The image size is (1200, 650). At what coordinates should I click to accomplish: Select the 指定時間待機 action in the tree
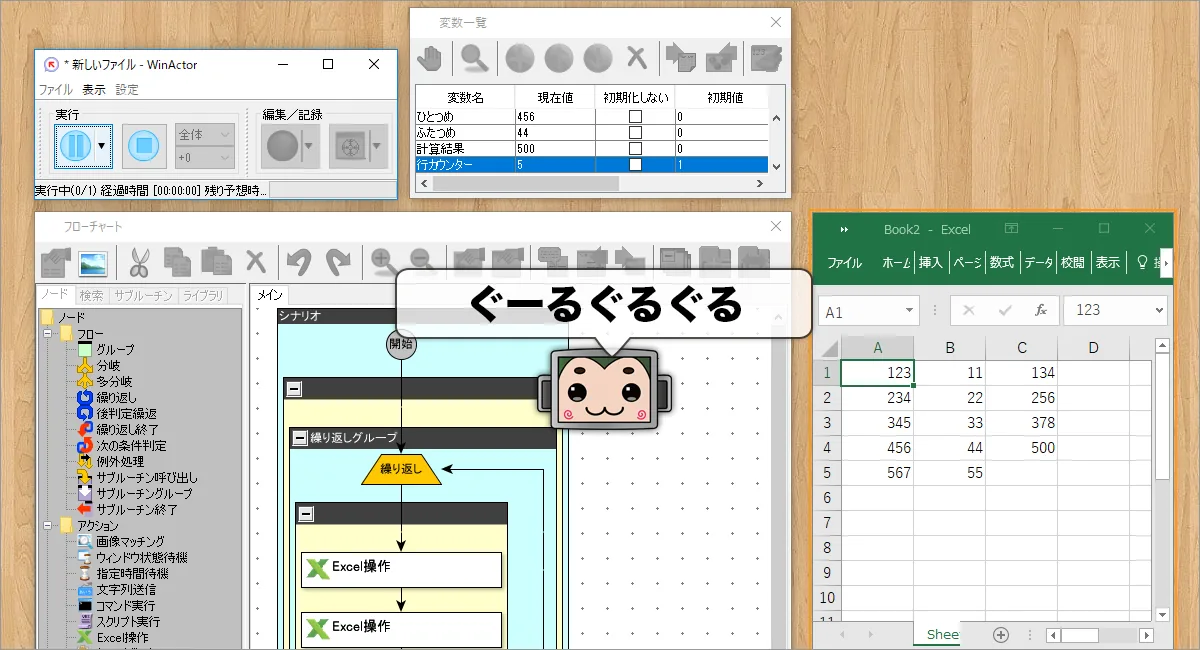pyautogui.click(x=132, y=574)
